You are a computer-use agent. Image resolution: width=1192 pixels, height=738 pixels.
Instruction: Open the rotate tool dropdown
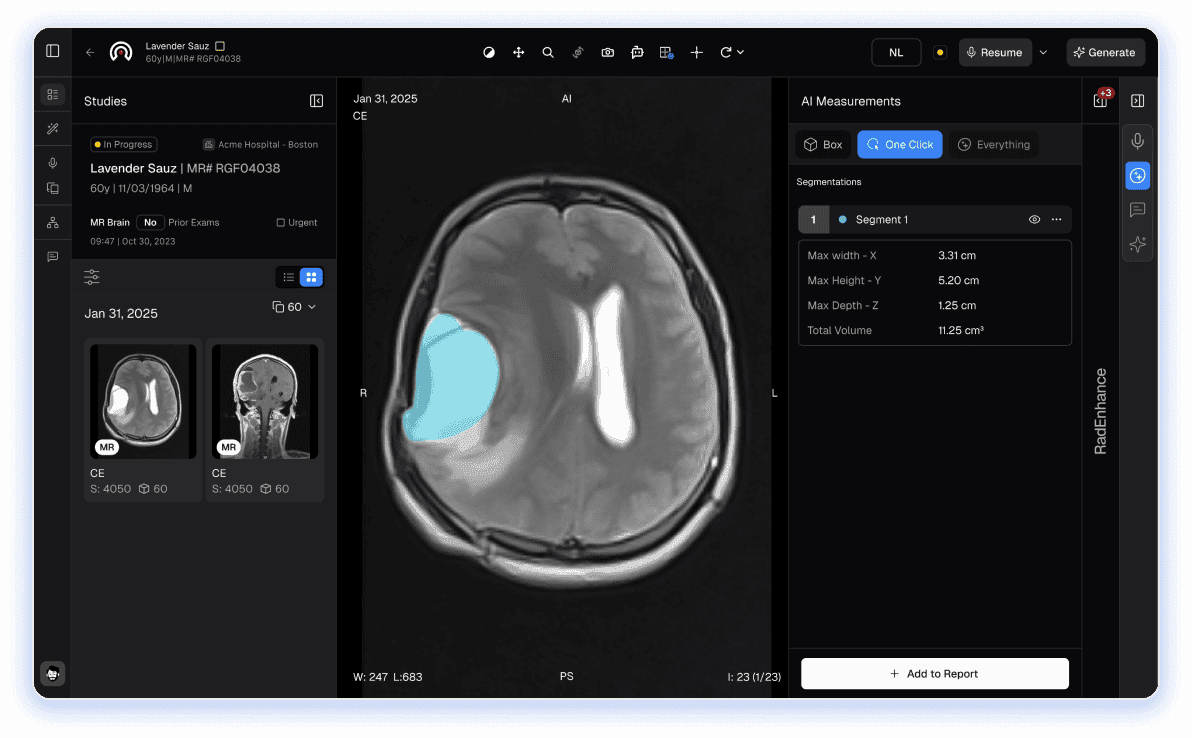click(740, 52)
